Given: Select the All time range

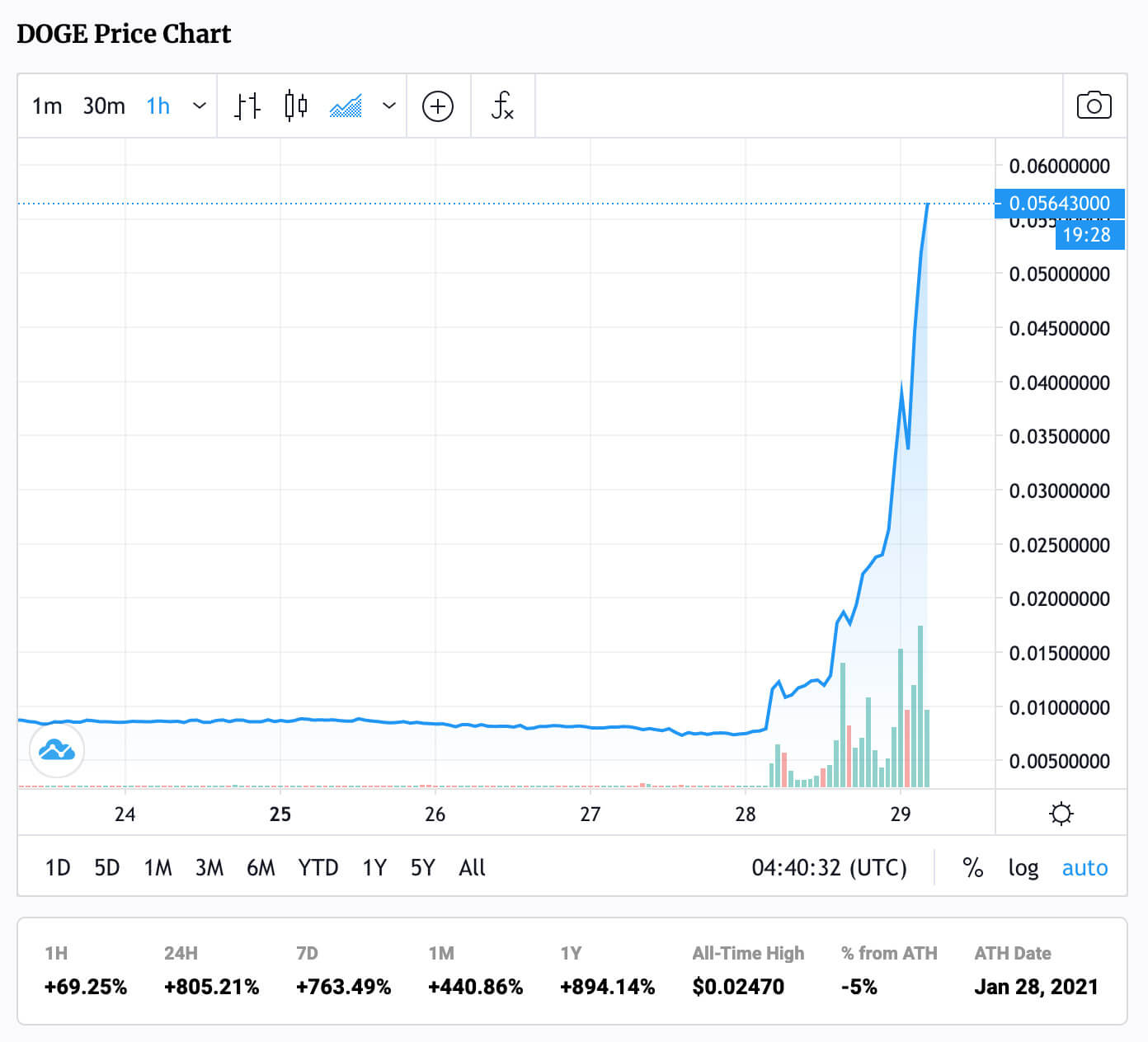Looking at the screenshot, I should pos(472,867).
